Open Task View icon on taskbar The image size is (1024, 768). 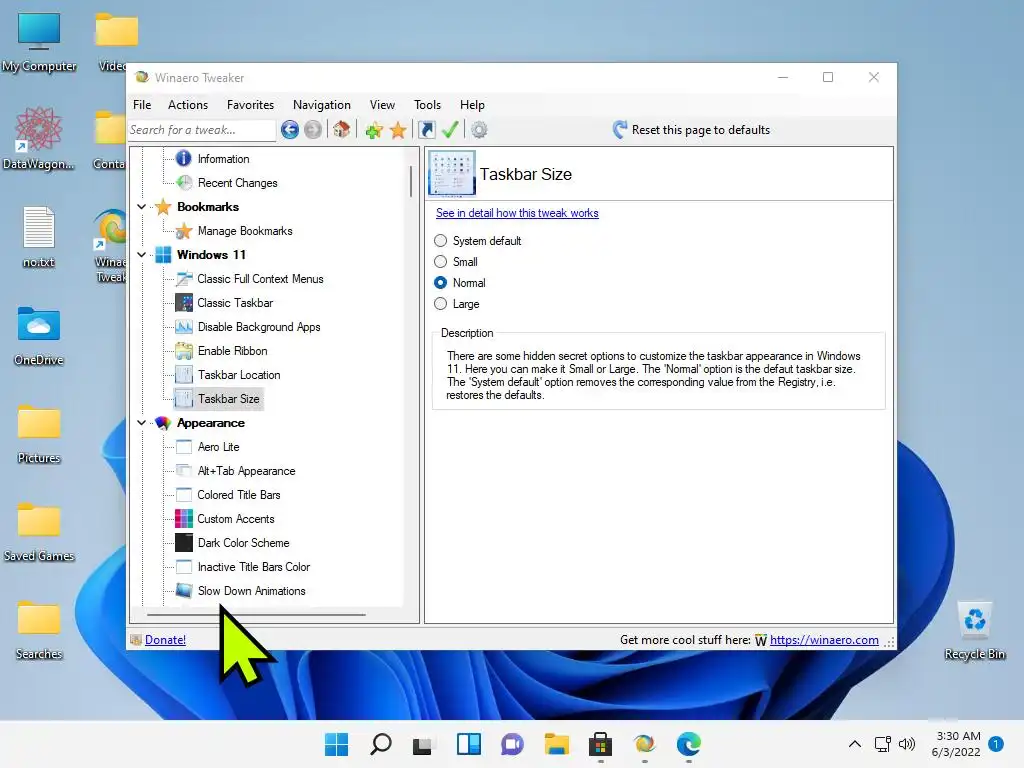(x=423, y=744)
